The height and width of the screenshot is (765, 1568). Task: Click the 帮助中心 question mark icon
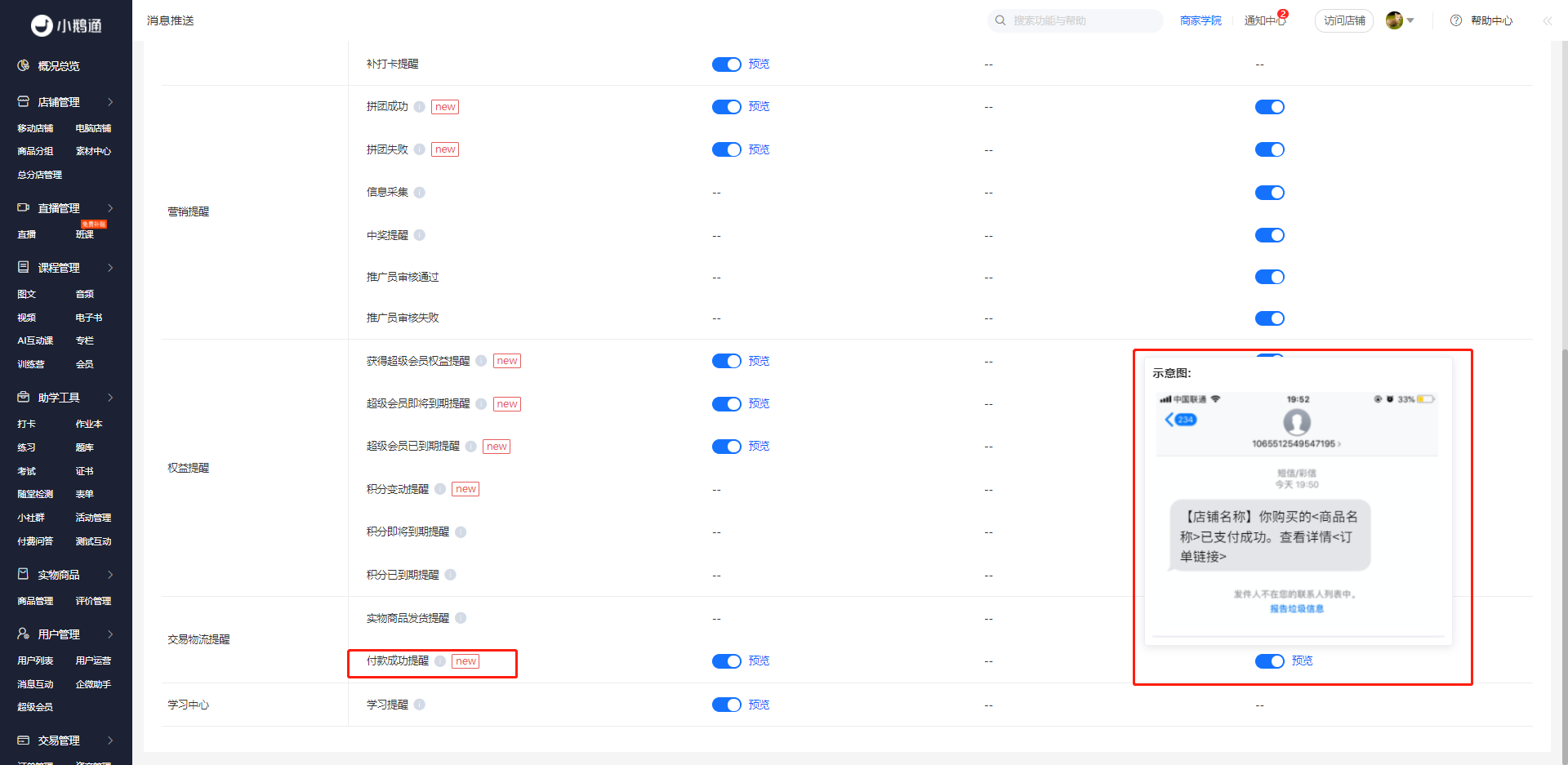point(1456,20)
